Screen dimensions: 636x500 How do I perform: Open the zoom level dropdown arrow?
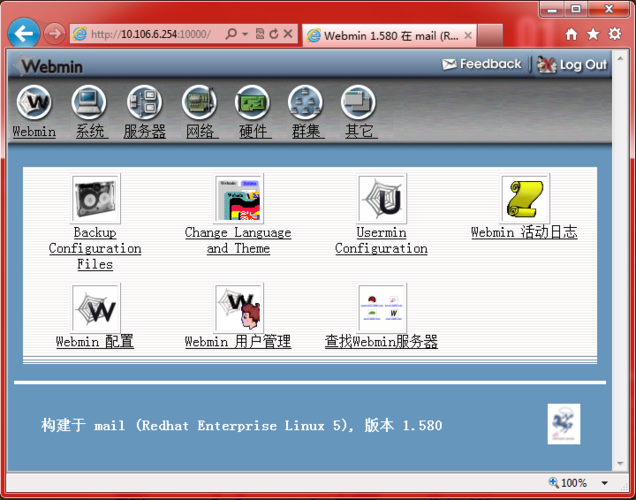tap(604, 483)
